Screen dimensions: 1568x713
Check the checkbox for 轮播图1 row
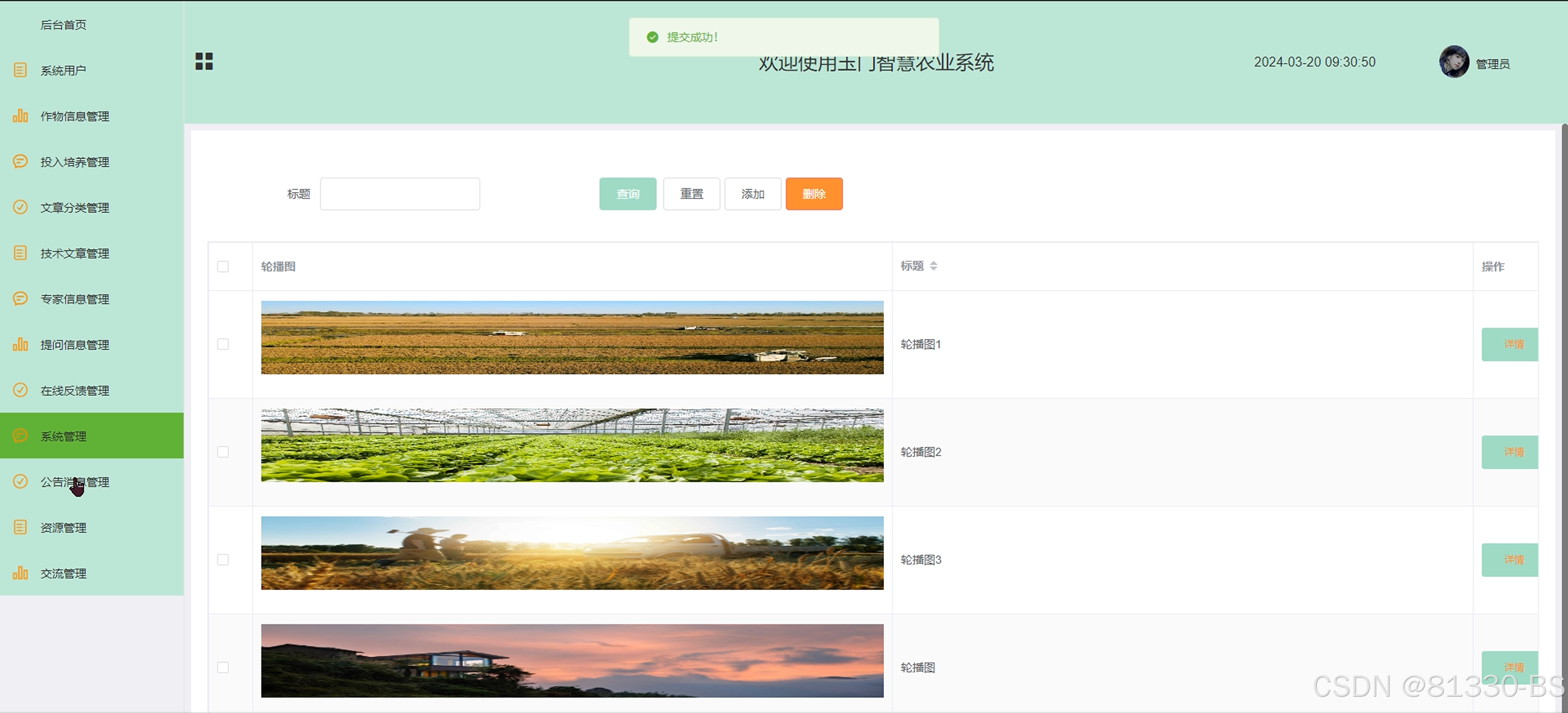223,345
